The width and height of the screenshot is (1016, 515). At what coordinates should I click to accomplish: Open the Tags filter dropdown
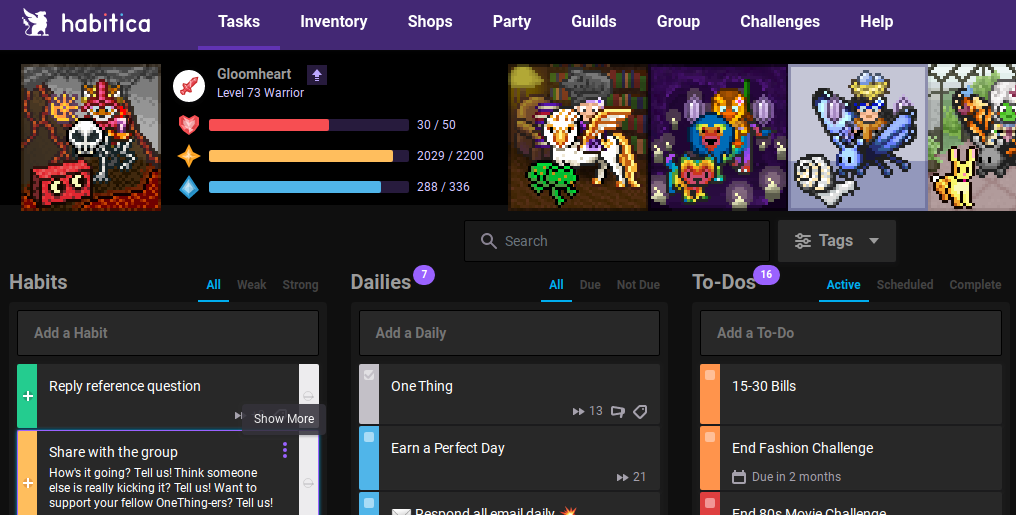(x=837, y=241)
